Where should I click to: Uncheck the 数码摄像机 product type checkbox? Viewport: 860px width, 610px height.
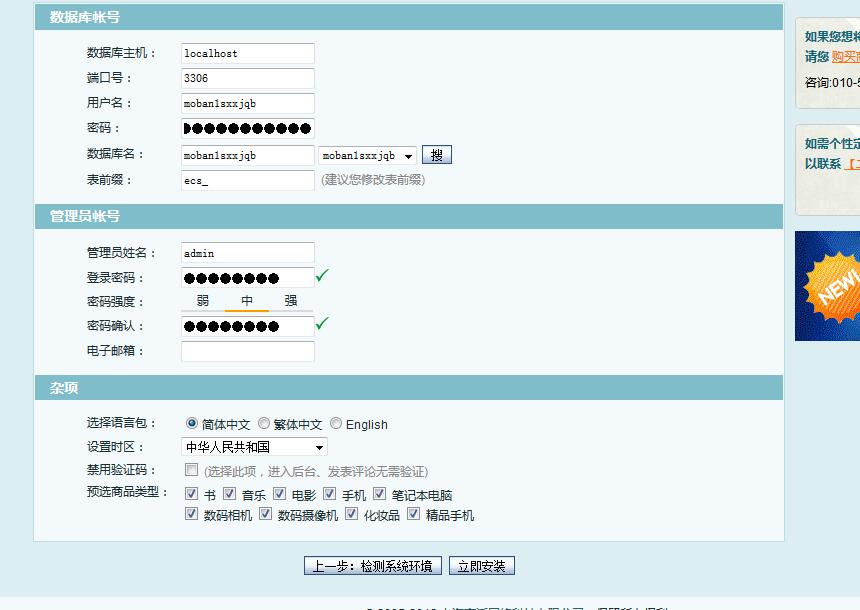[265, 513]
